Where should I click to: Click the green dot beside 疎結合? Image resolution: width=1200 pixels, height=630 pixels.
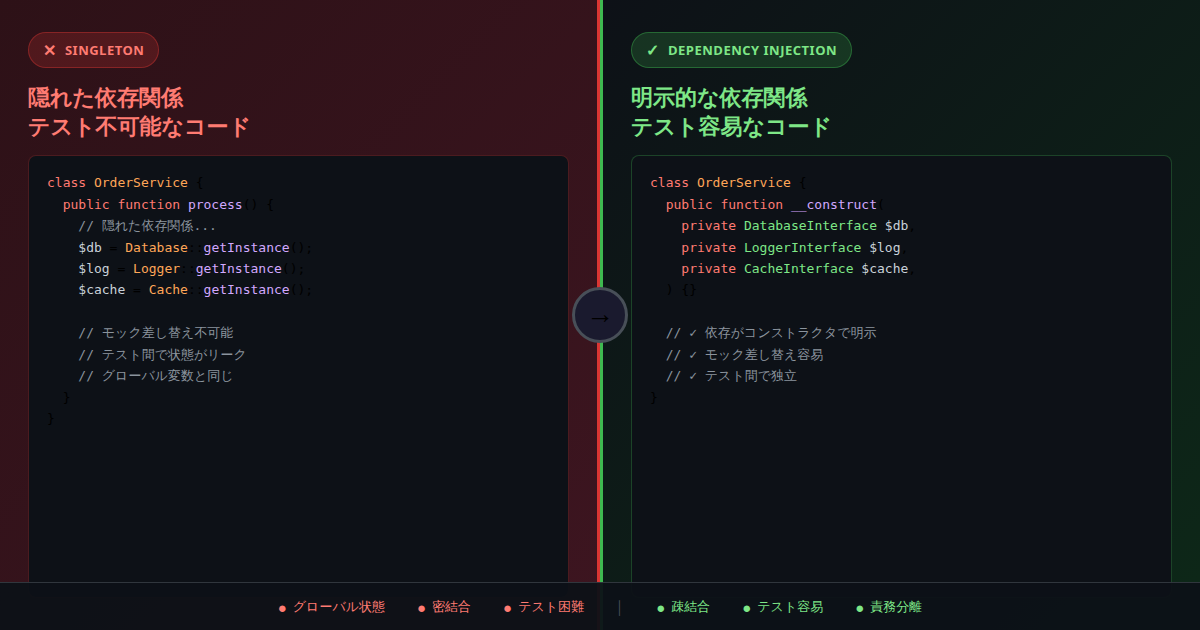click(661, 608)
